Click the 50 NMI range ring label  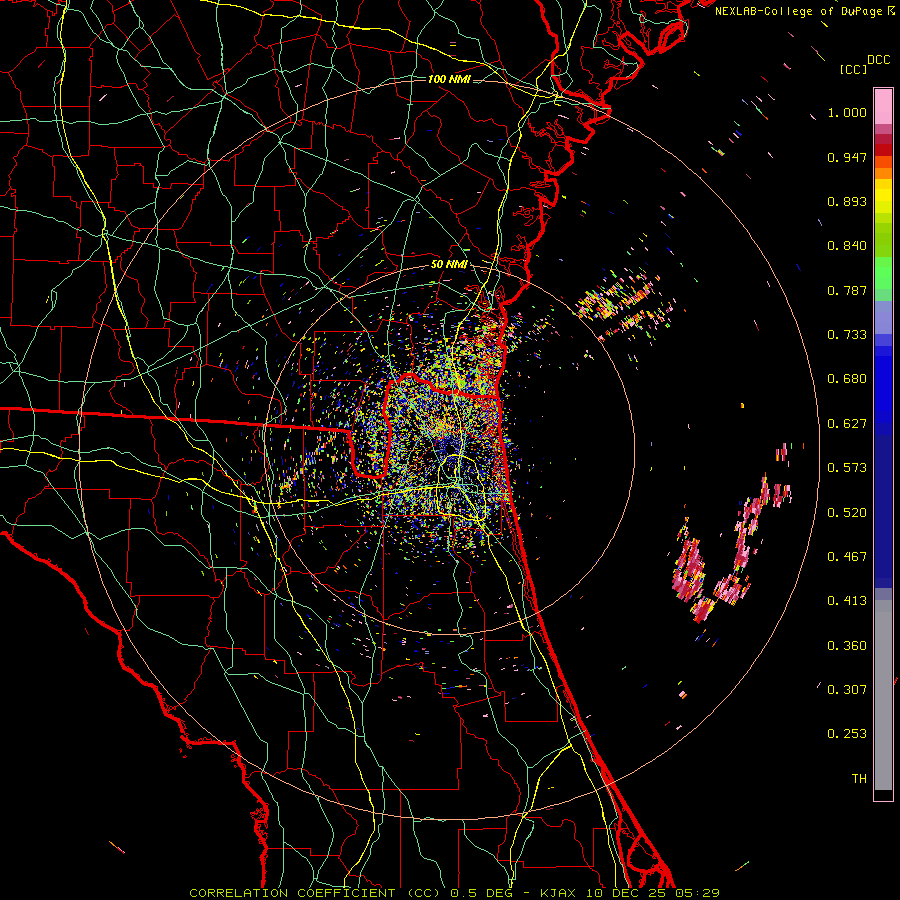tap(449, 265)
